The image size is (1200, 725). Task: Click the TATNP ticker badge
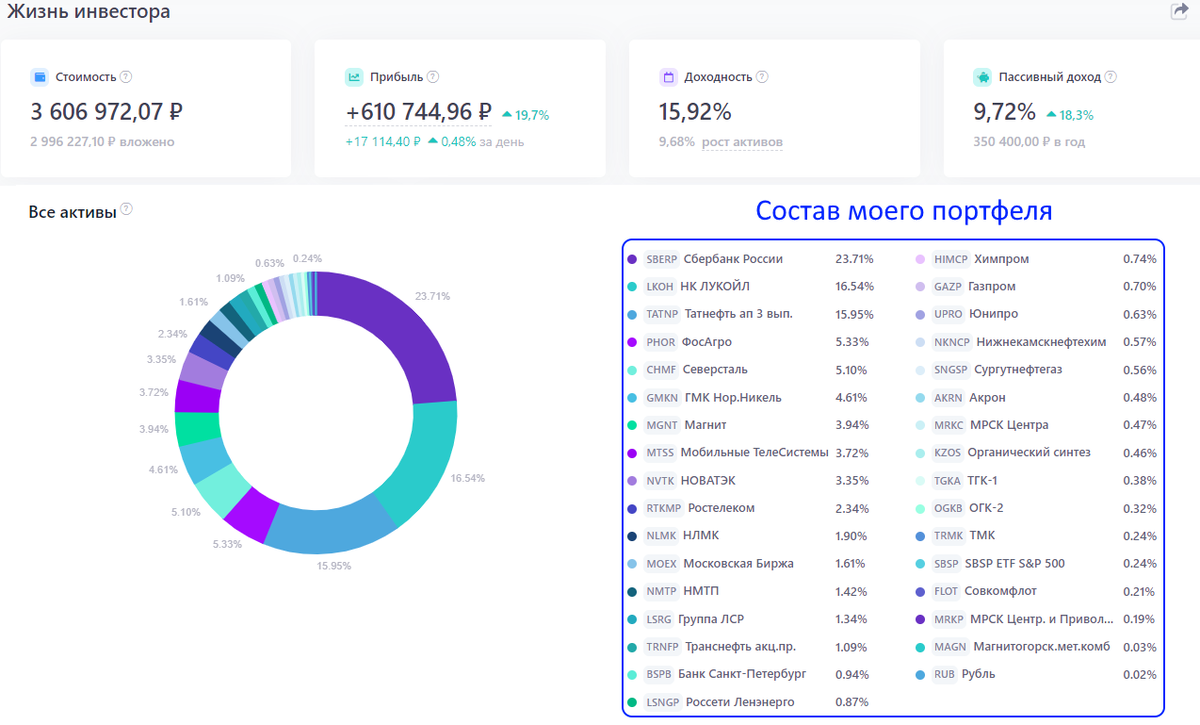[662, 314]
